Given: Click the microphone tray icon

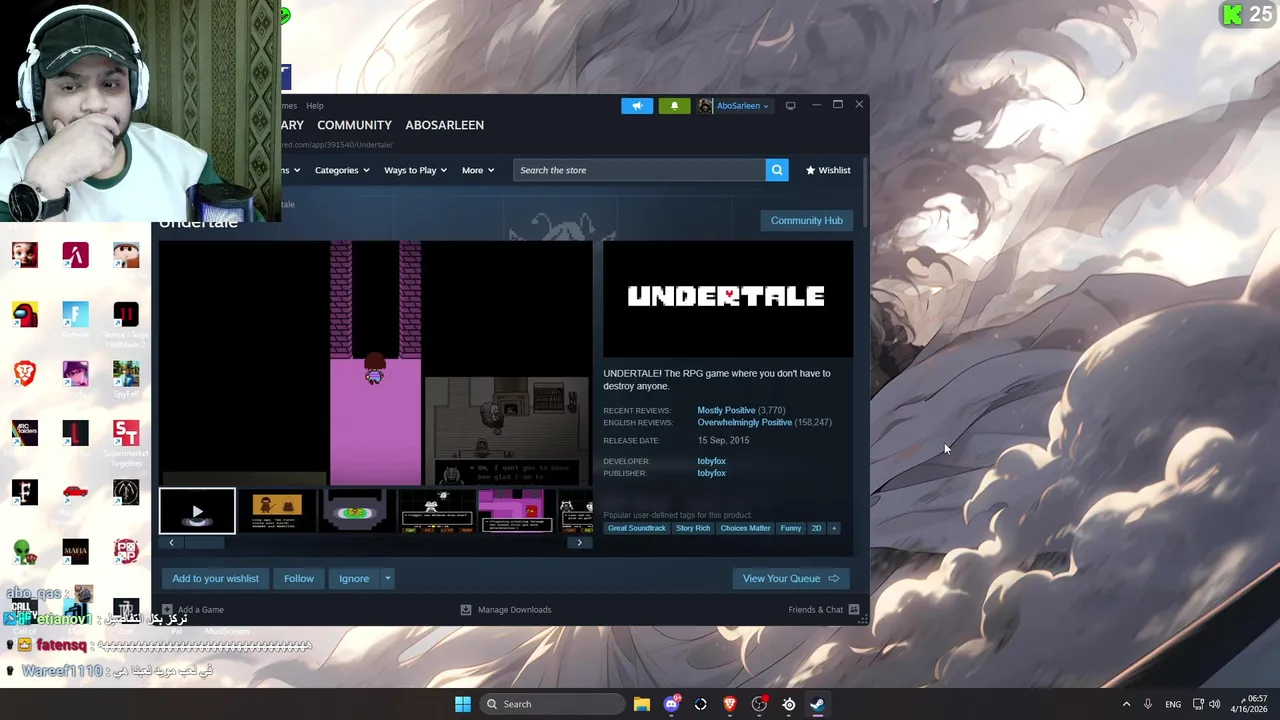Looking at the screenshot, I should click(x=1148, y=704).
